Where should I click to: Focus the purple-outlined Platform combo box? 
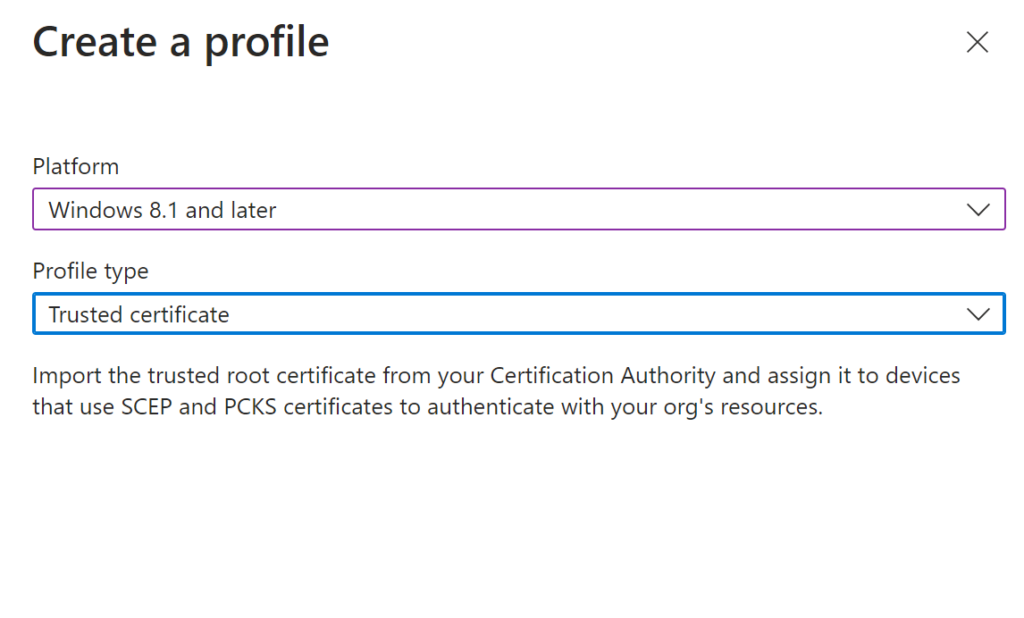pos(519,209)
